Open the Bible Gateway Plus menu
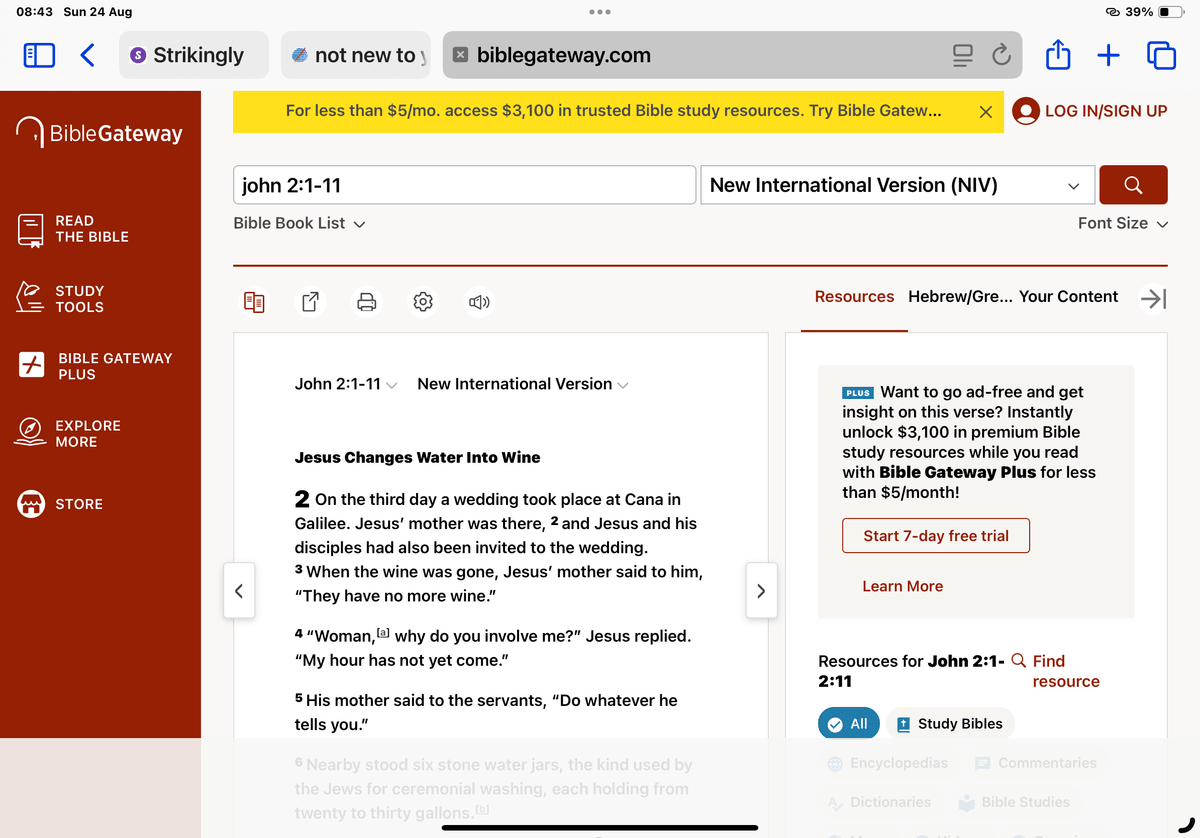Screen dimensions: 1200x838 coord(96,366)
